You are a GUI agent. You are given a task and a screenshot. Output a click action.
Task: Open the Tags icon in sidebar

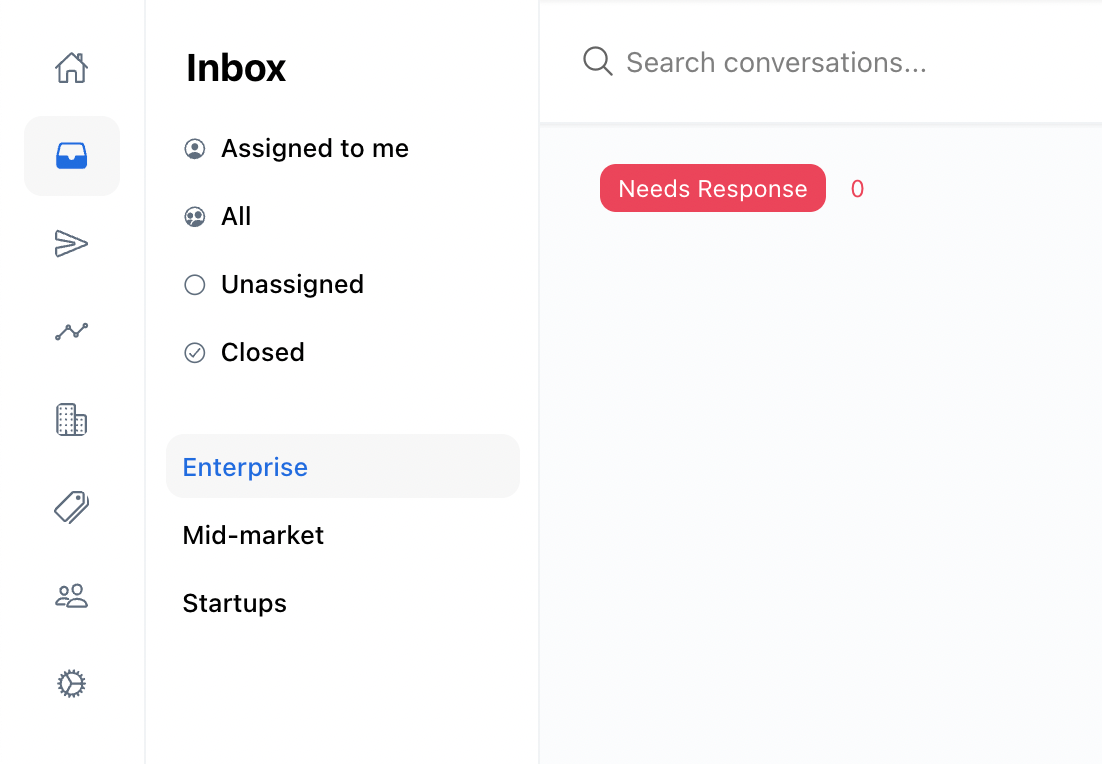click(x=72, y=508)
